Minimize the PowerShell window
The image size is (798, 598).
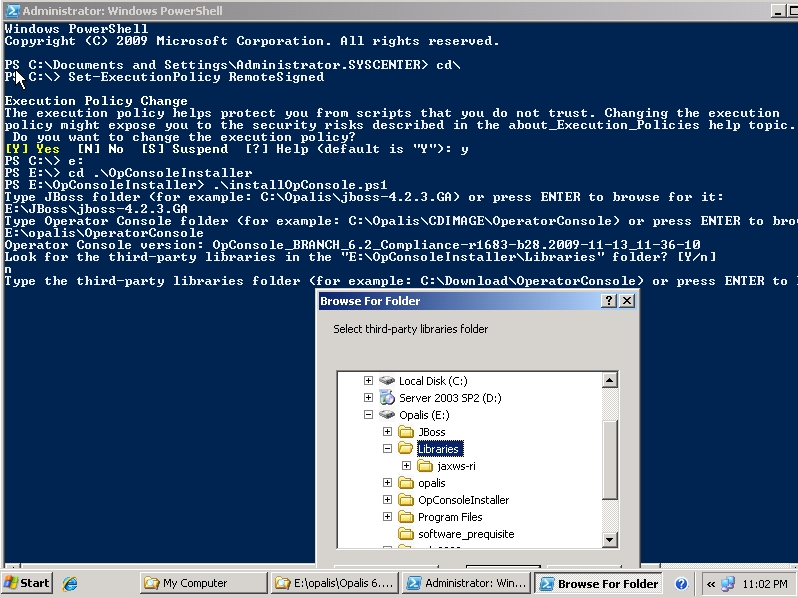click(777, 11)
